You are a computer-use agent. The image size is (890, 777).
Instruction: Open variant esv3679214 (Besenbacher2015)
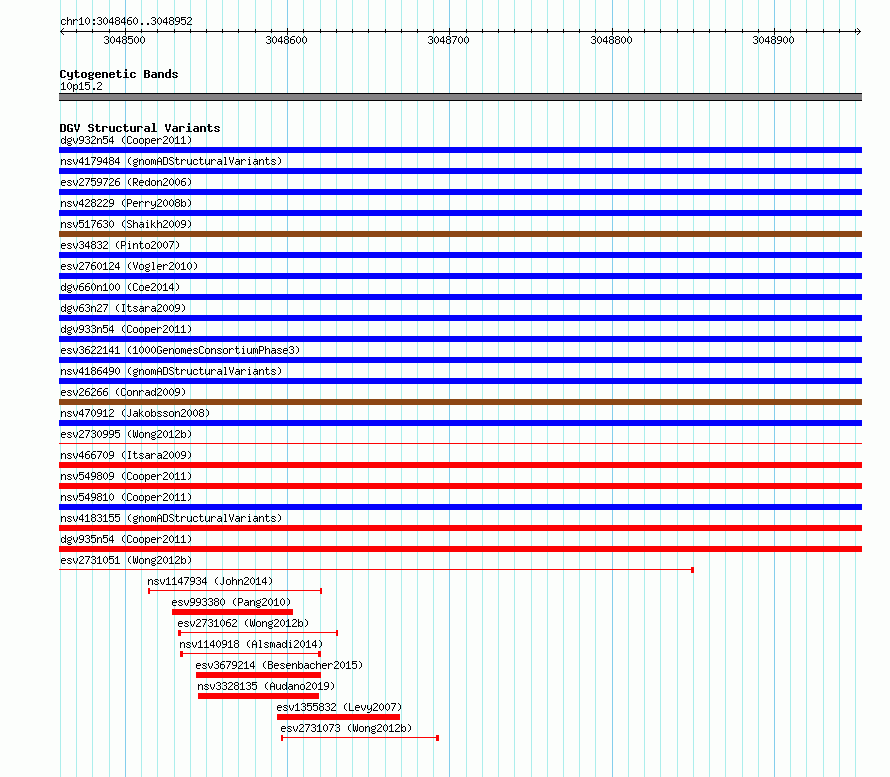click(279, 665)
